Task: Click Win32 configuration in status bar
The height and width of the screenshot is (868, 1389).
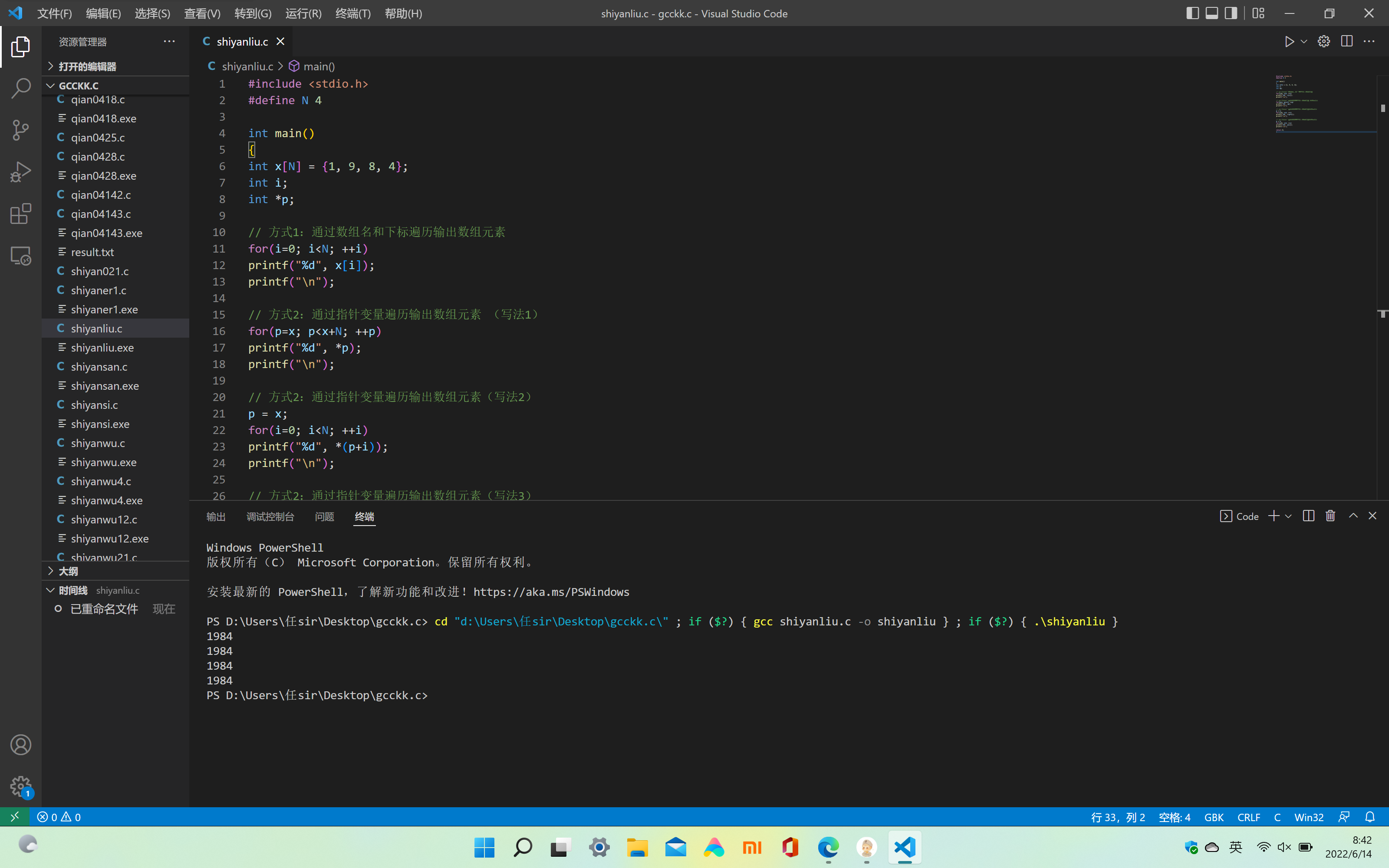Action: (1309, 817)
